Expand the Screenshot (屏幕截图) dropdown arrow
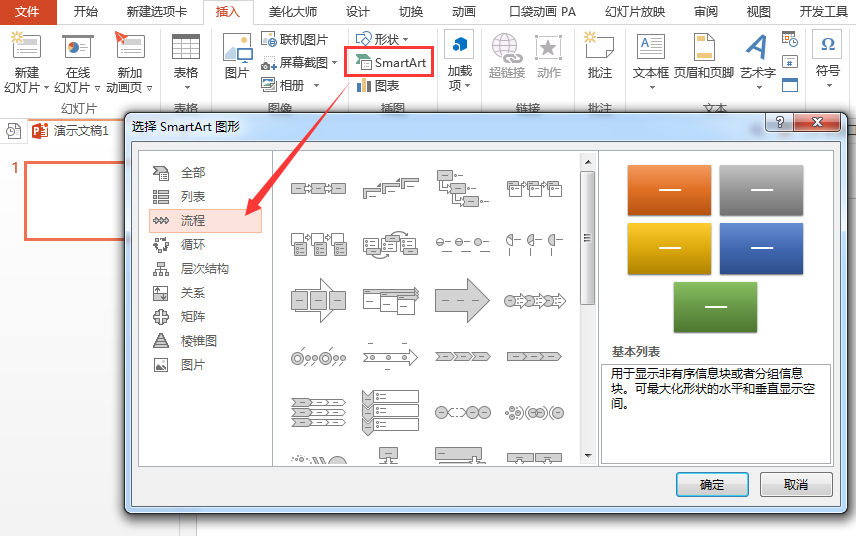Viewport: 856px width, 536px height. [x=334, y=63]
